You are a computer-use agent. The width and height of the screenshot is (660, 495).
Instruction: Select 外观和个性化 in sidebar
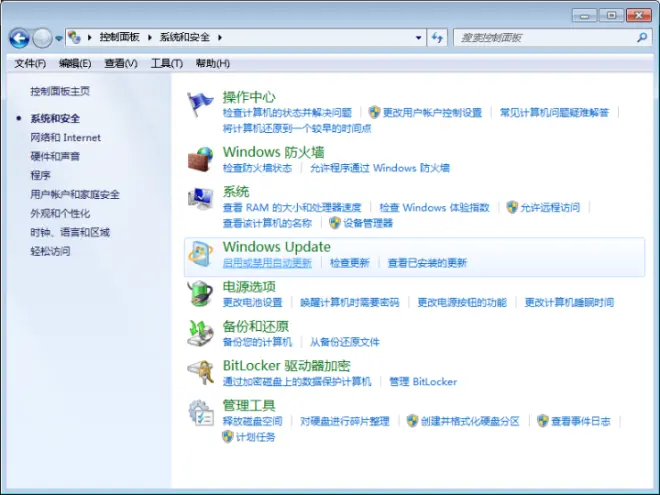point(60,213)
